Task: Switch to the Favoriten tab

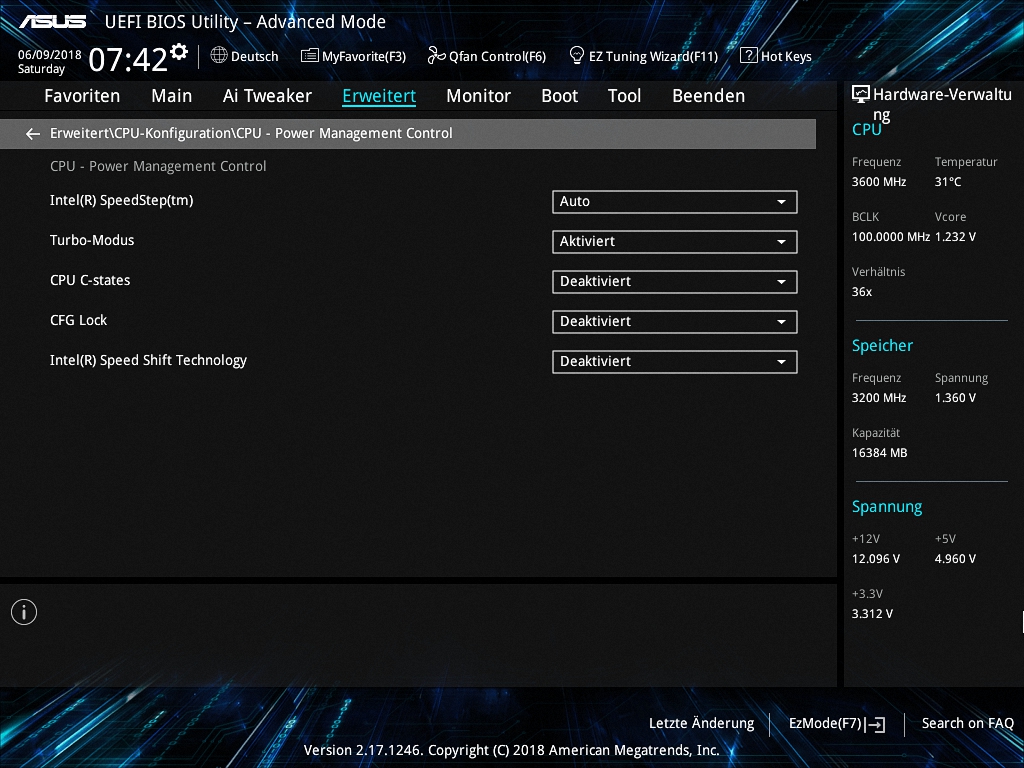Action: (82, 96)
